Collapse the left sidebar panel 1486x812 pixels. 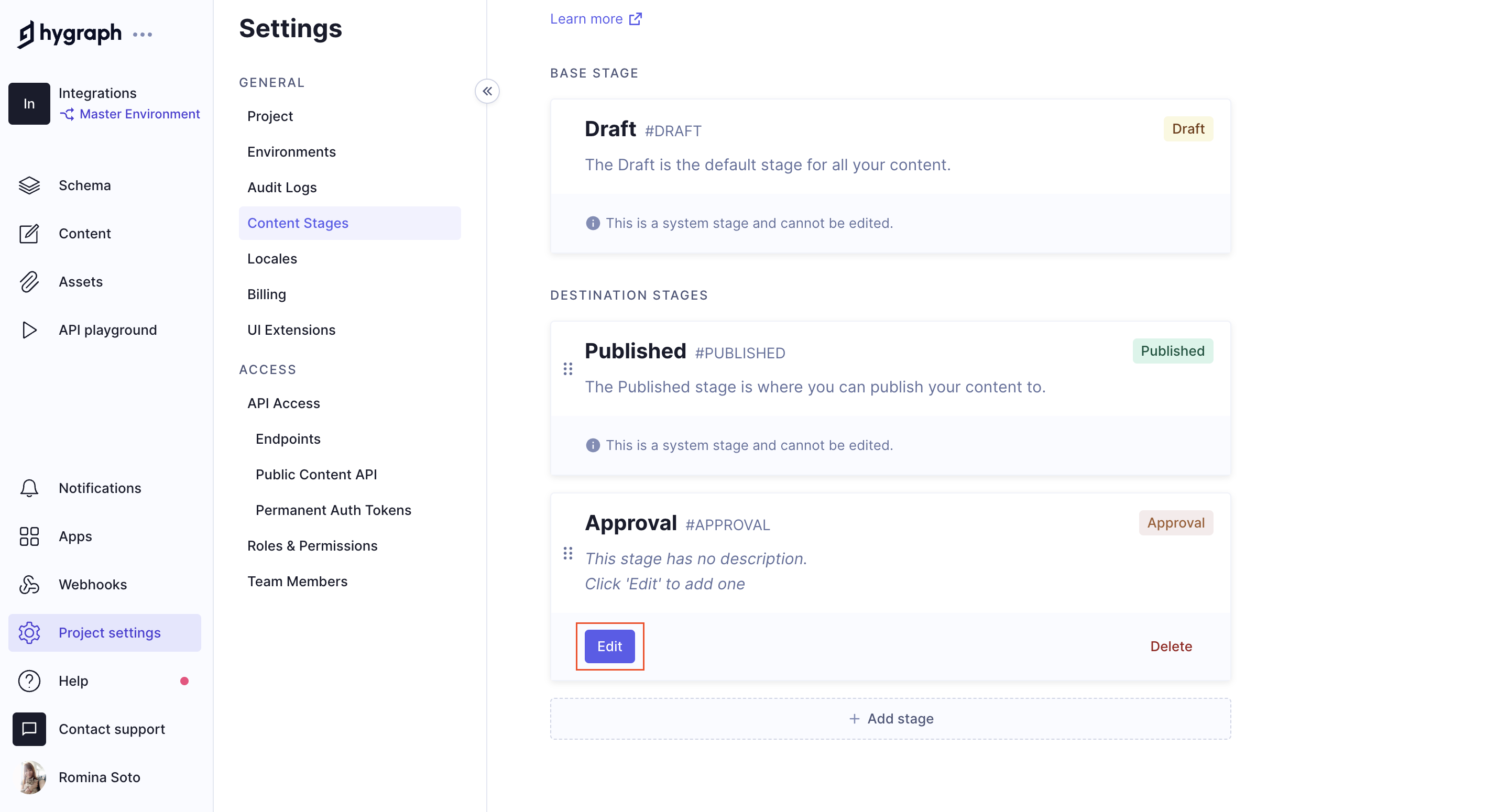(487, 91)
